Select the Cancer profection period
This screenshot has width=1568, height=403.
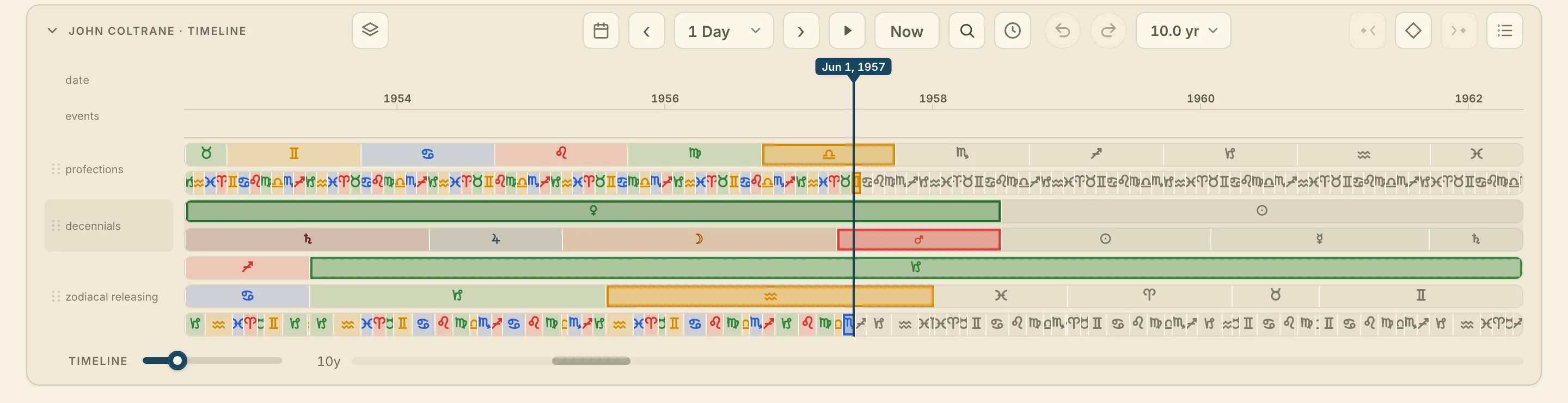click(427, 154)
